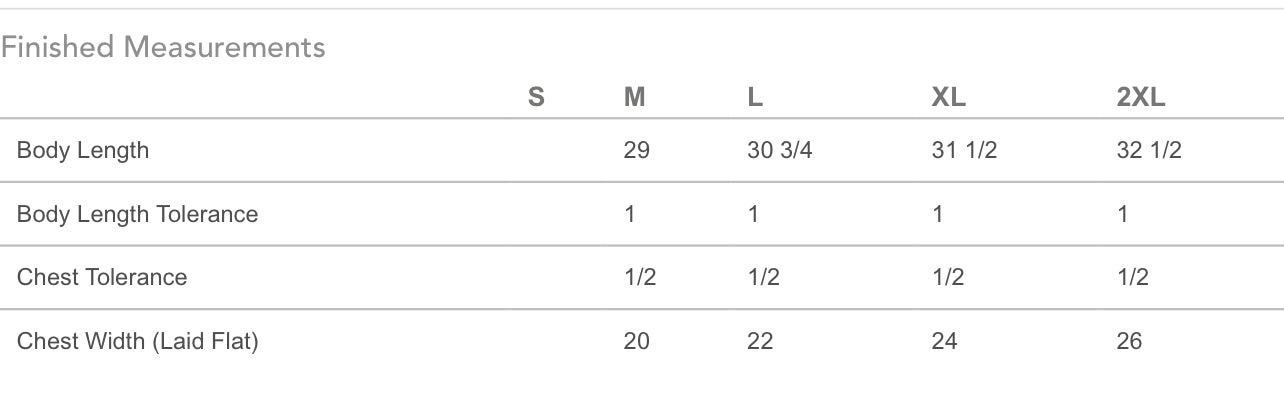The width and height of the screenshot is (1284, 407).
Task: Click the Chest Tolerance row label
Action: pos(102,277)
